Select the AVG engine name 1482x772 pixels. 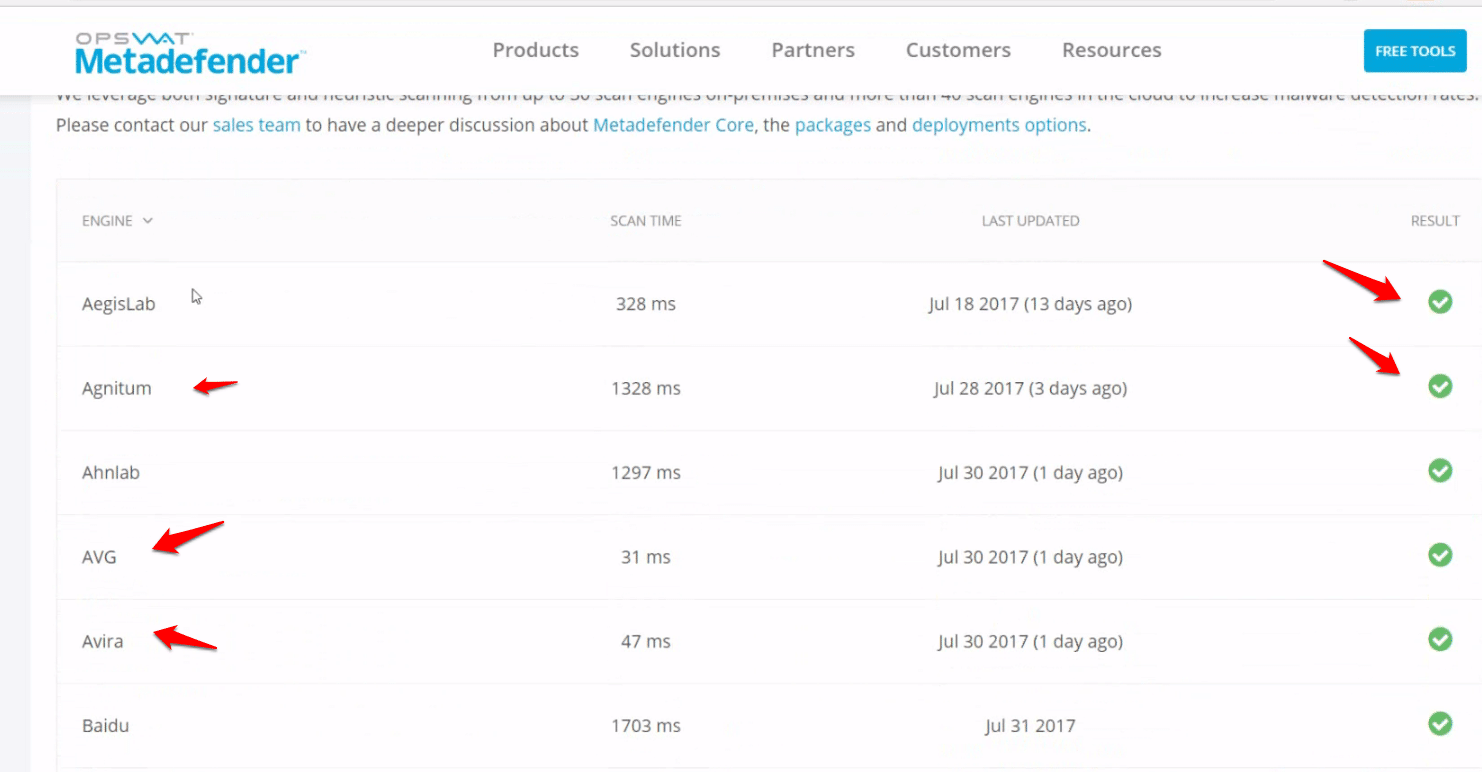pyautogui.click(x=99, y=557)
